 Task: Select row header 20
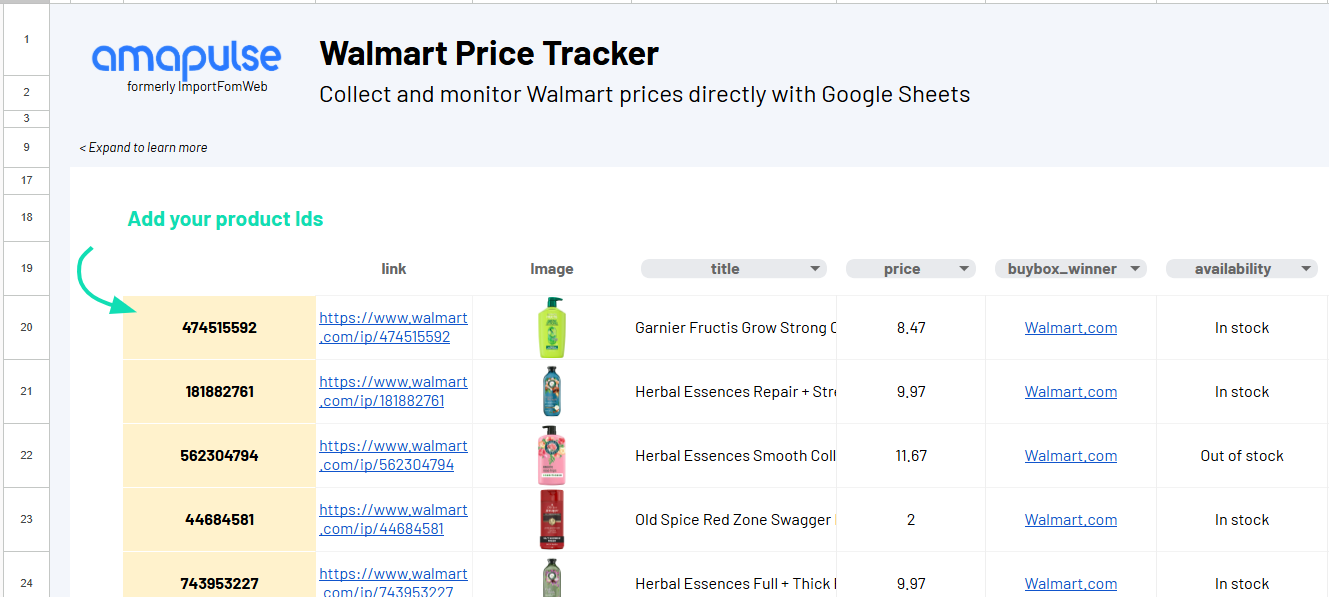27,328
